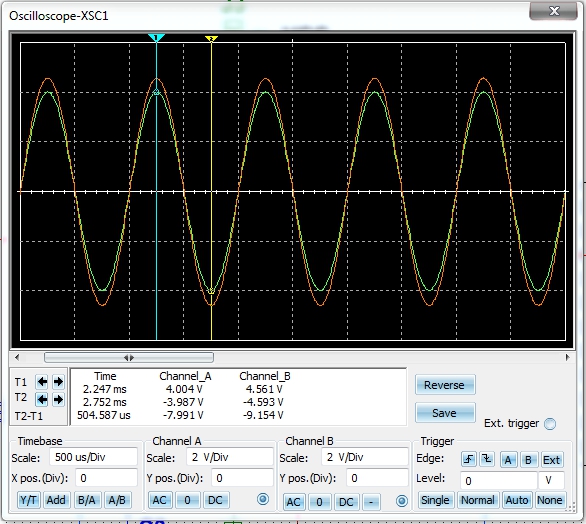Click T2-T1 value 504.587 us
This screenshot has height=524, width=586.
[x=104, y=415]
